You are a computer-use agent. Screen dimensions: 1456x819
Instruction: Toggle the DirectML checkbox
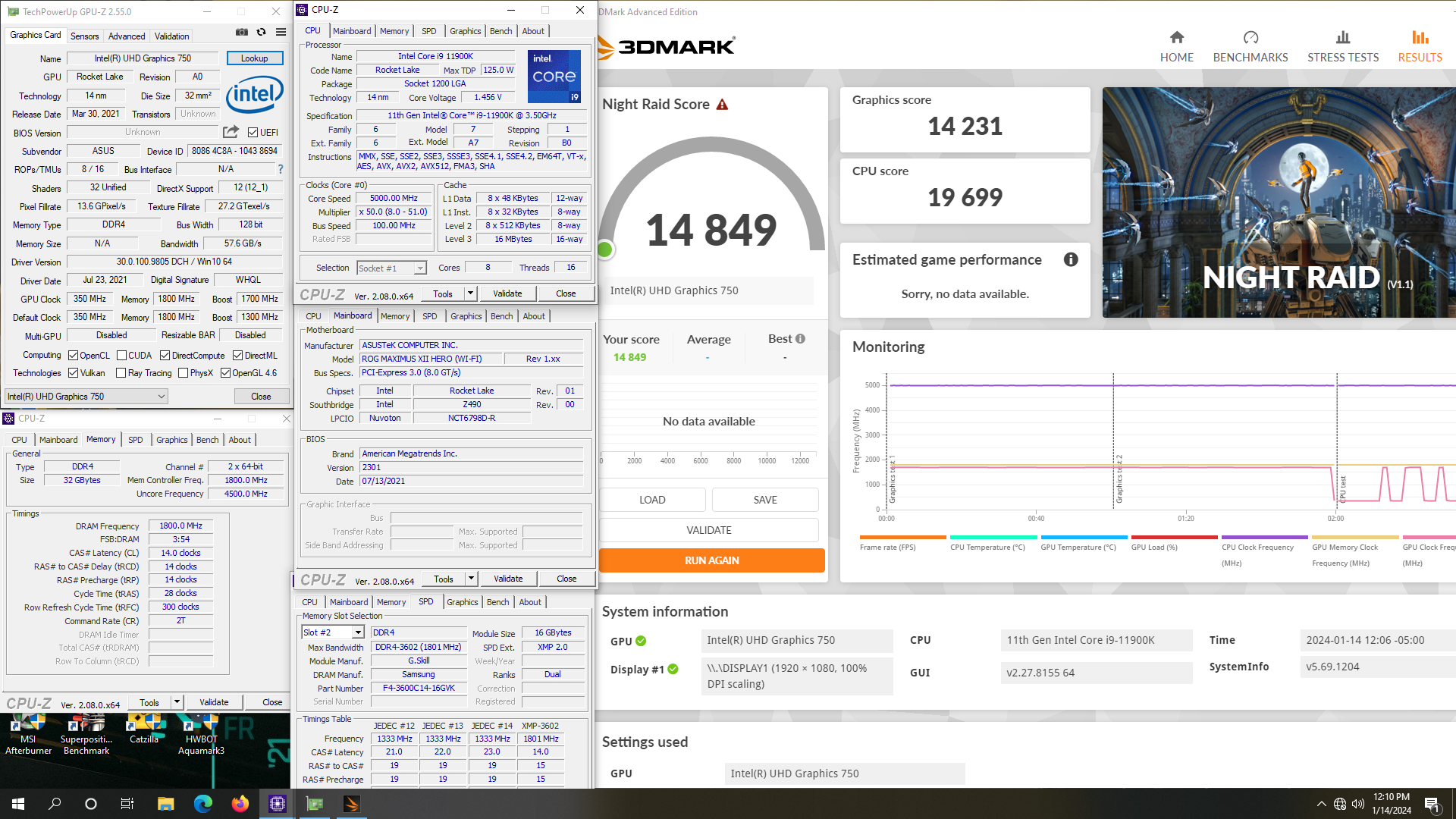(x=237, y=355)
